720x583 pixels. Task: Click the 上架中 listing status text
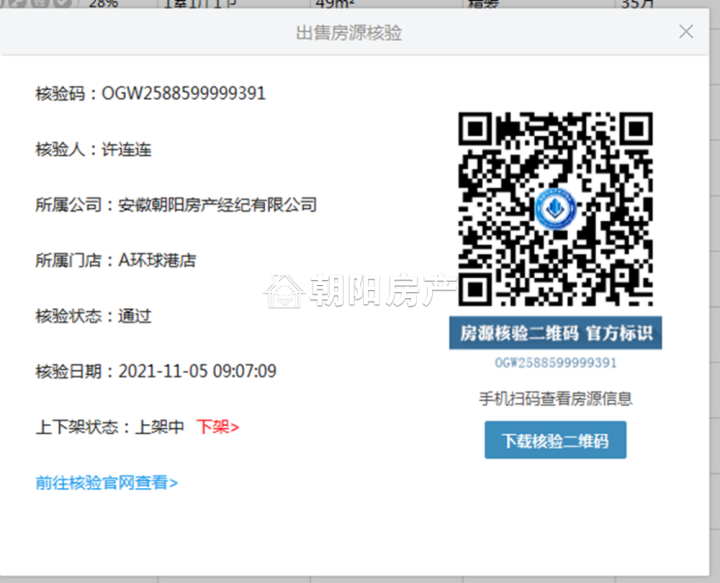pos(159,427)
